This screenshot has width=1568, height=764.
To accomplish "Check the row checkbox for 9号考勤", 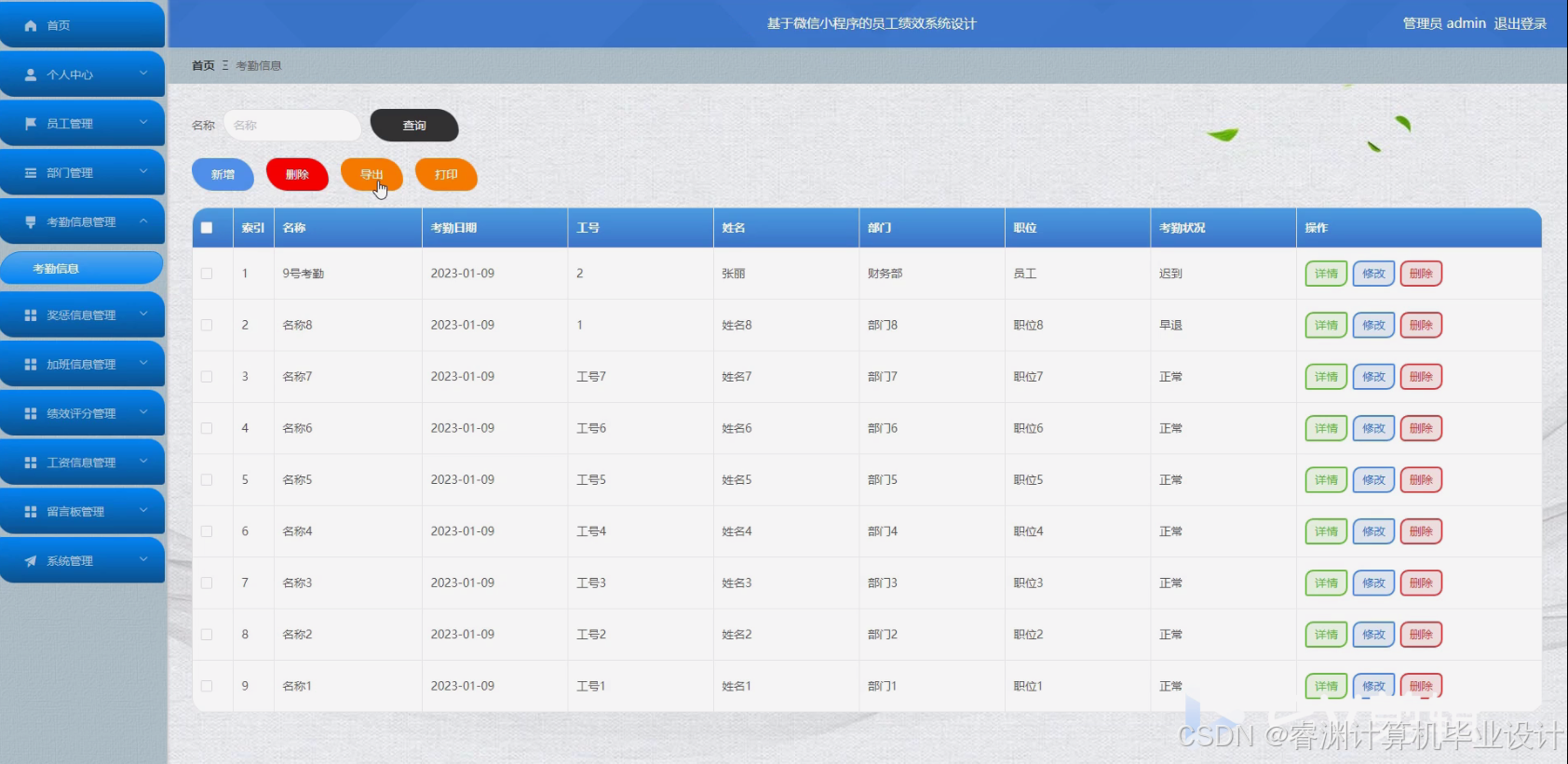I will pyautogui.click(x=207, y=274).
